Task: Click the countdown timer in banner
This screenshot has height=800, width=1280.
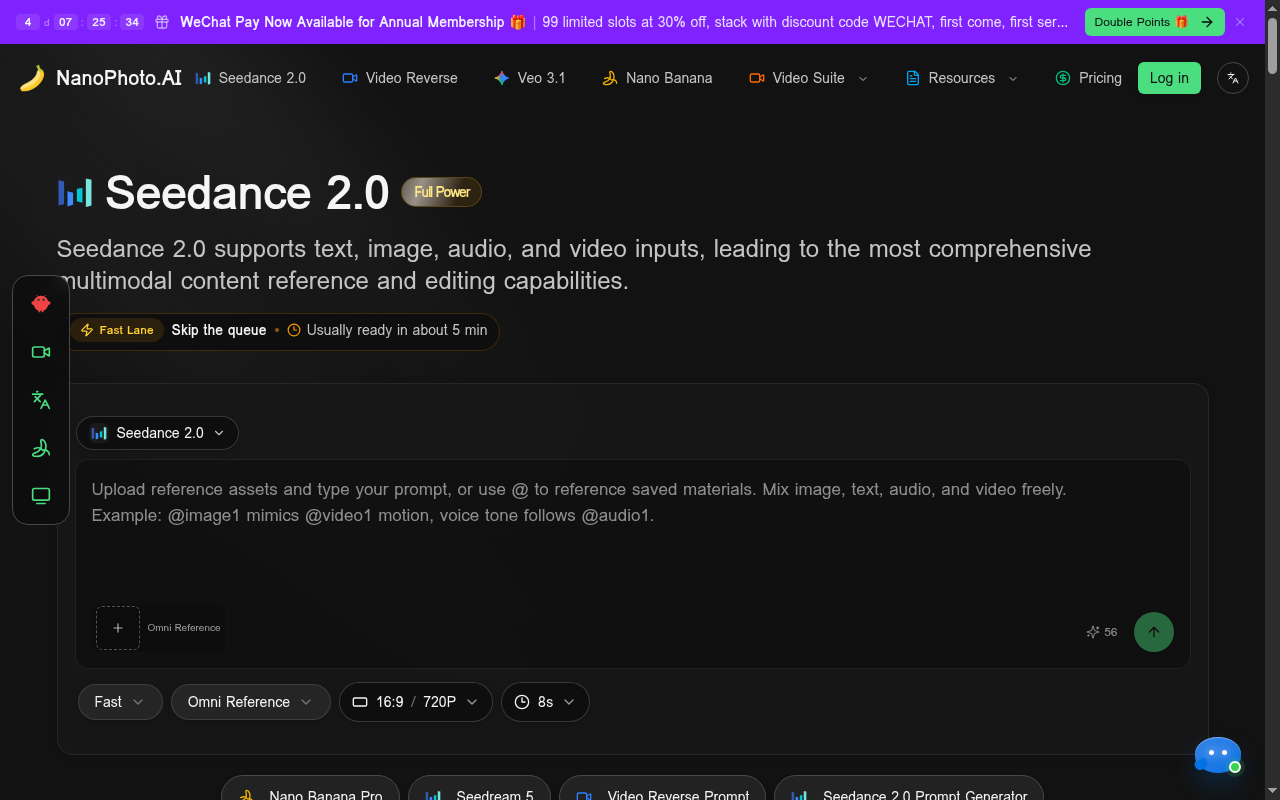Action: pos(79,22)
